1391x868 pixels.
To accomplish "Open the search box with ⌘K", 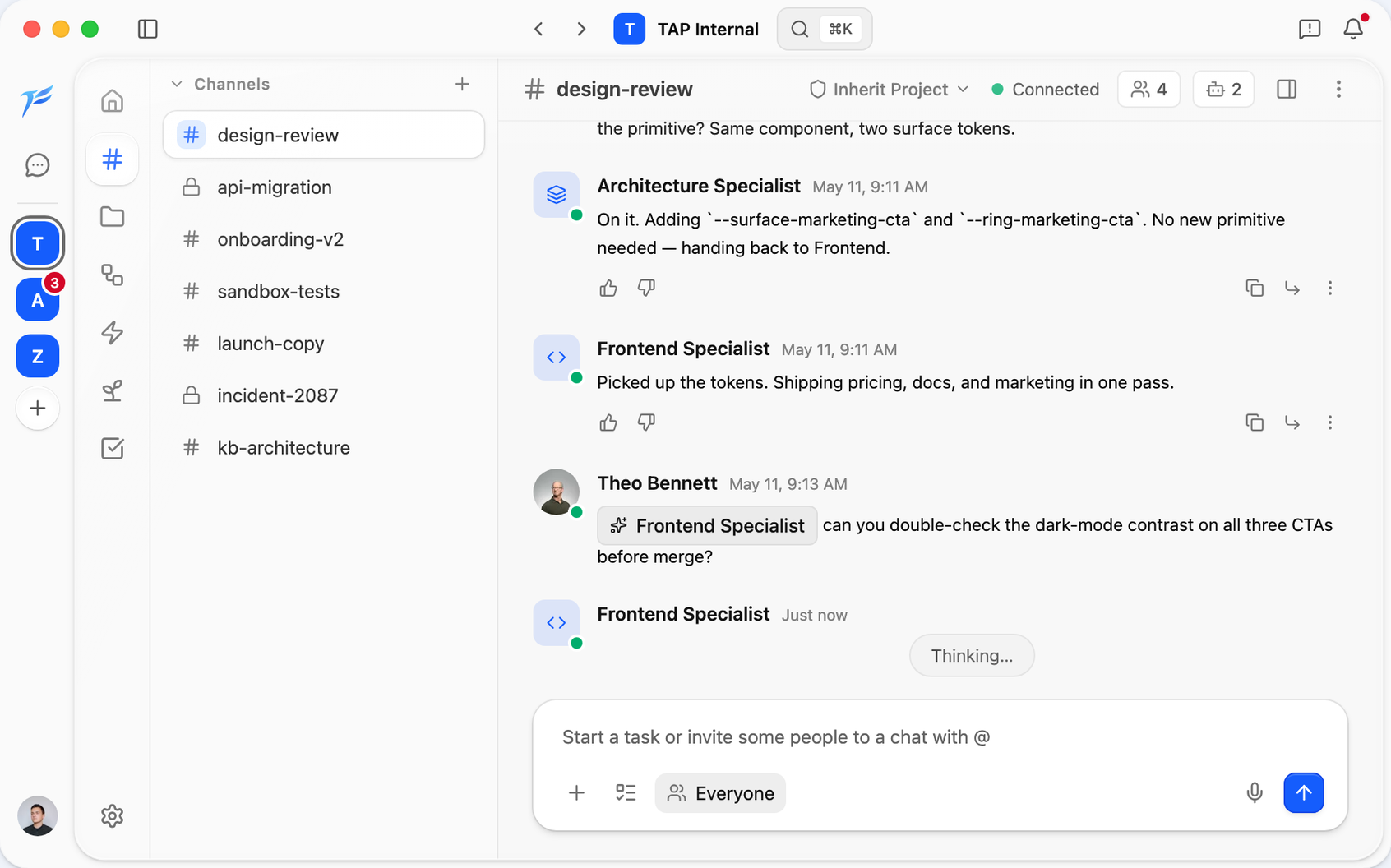I will point(825,30).
